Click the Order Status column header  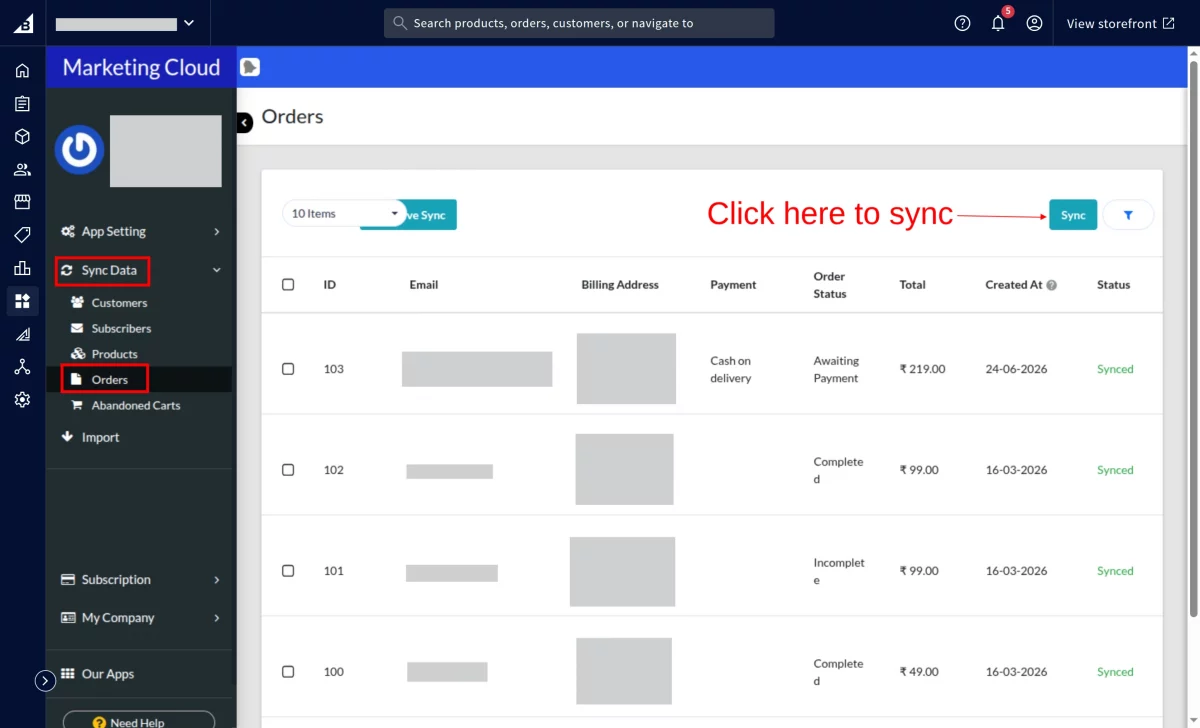(830, 285)
